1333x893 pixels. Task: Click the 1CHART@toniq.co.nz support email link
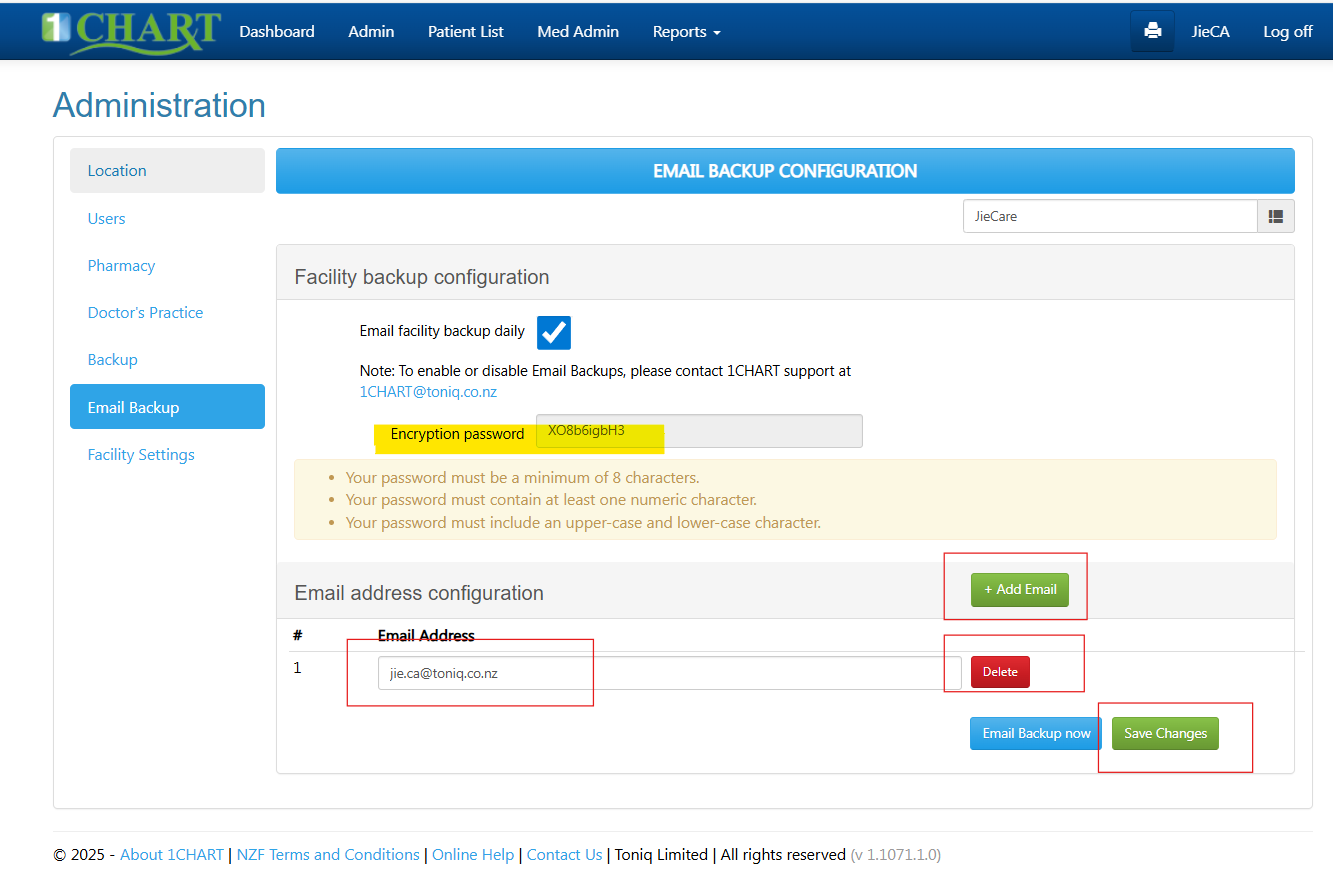[428, 392]
